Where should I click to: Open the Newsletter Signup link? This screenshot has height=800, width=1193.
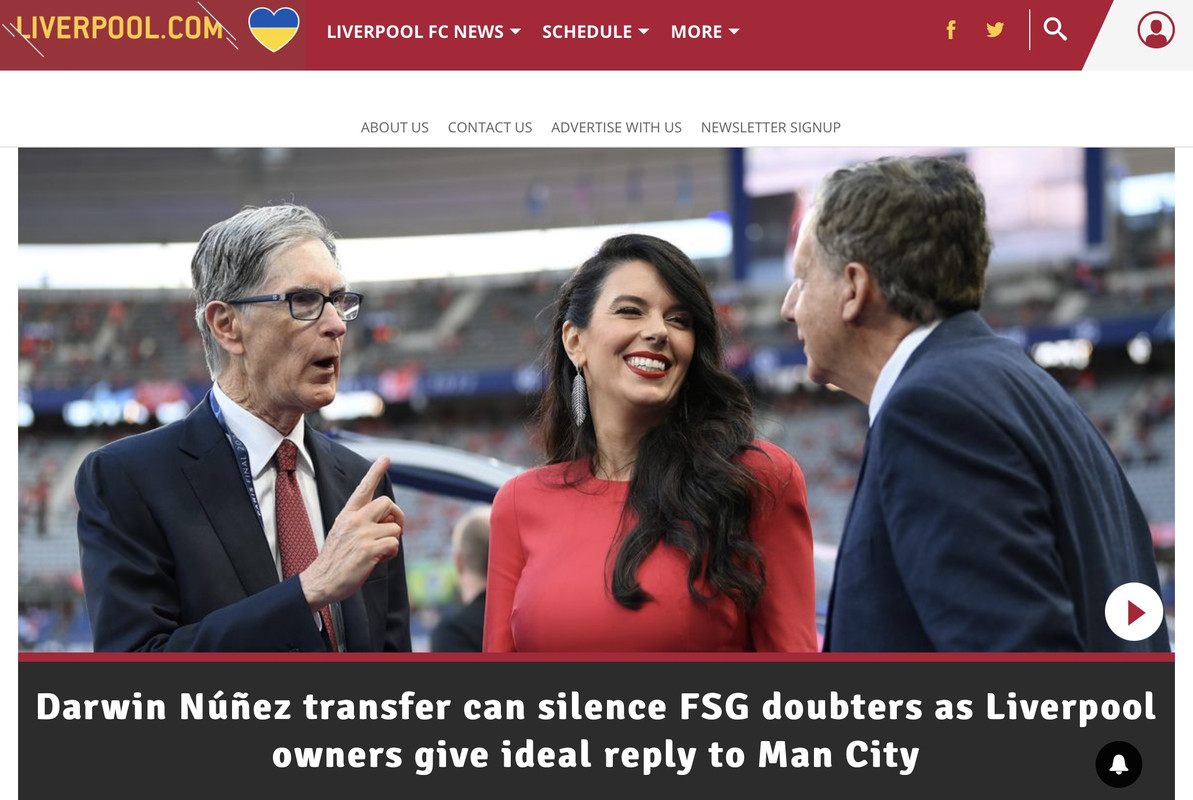(770, 127)
